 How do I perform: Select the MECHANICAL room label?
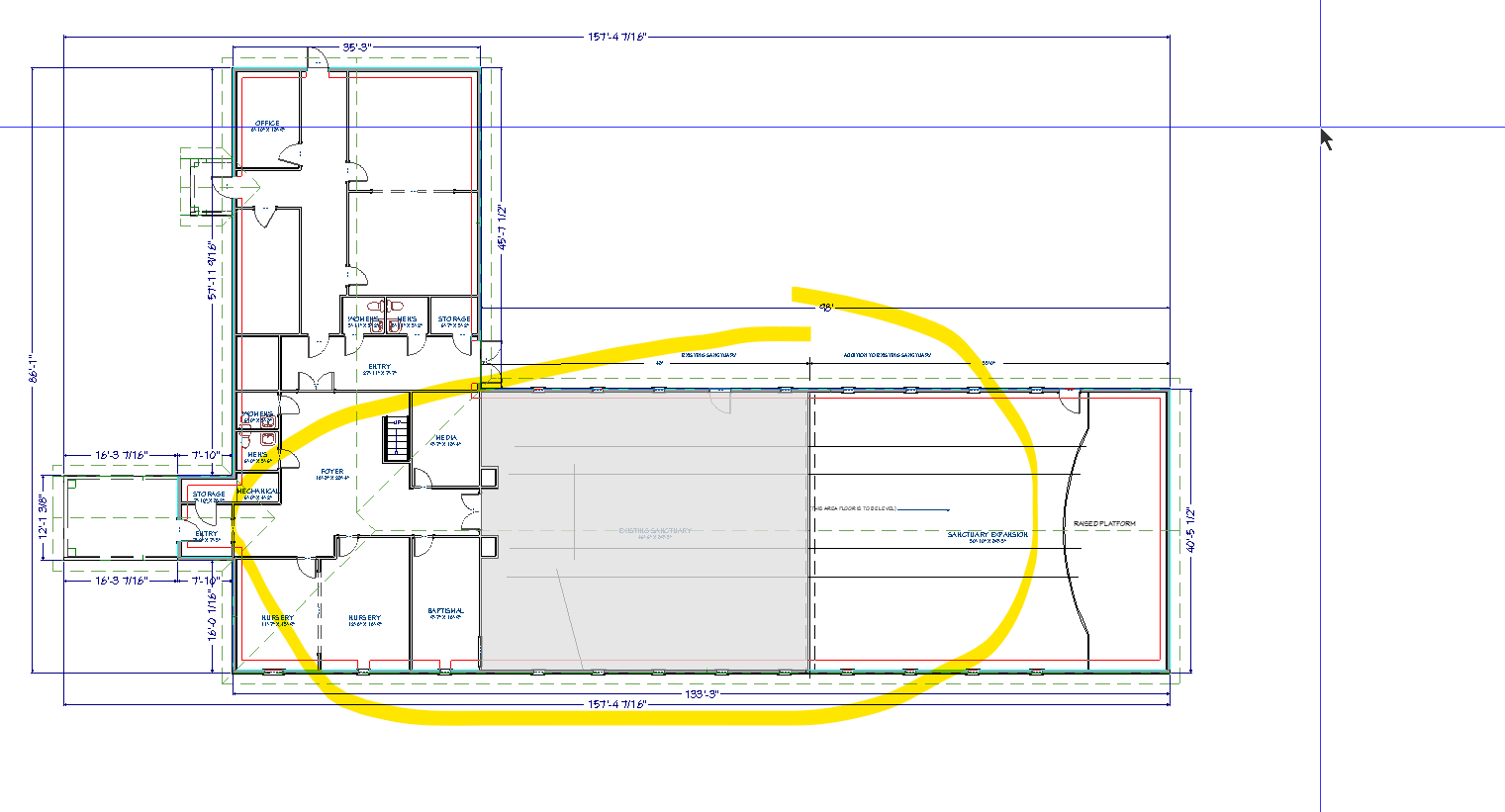[257, 492]
